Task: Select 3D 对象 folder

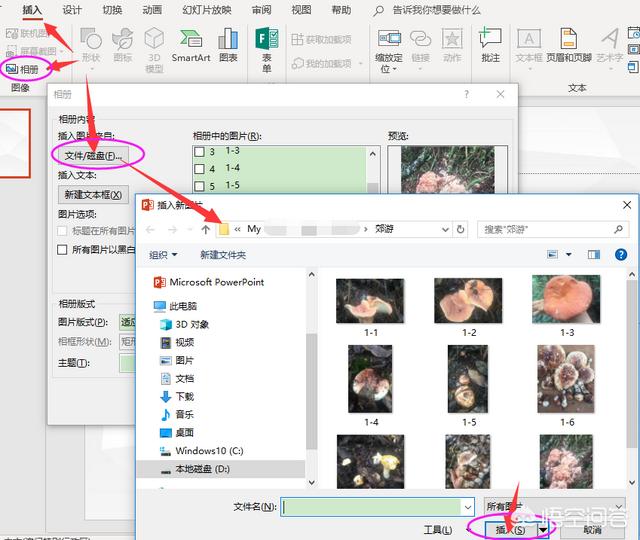Action: pyautogui.click(x=184, y=324)
